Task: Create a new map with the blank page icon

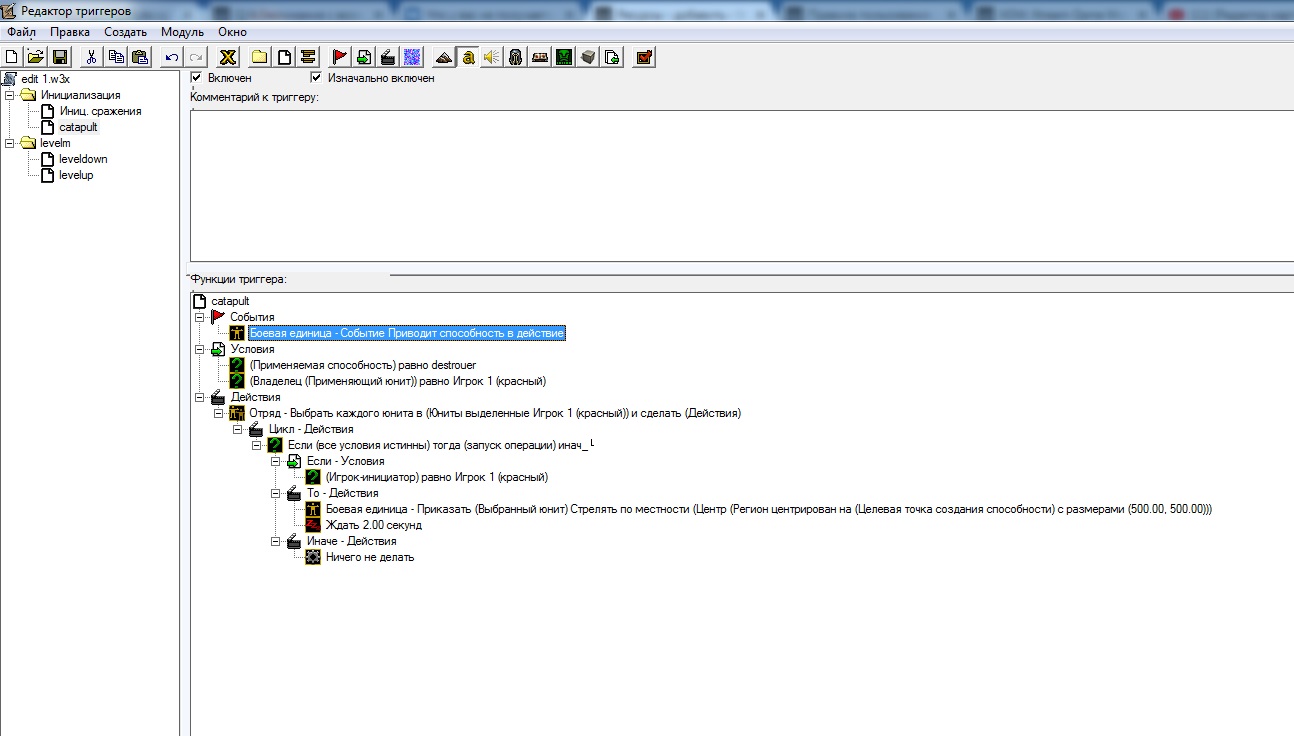Action: tap(12, 57)
